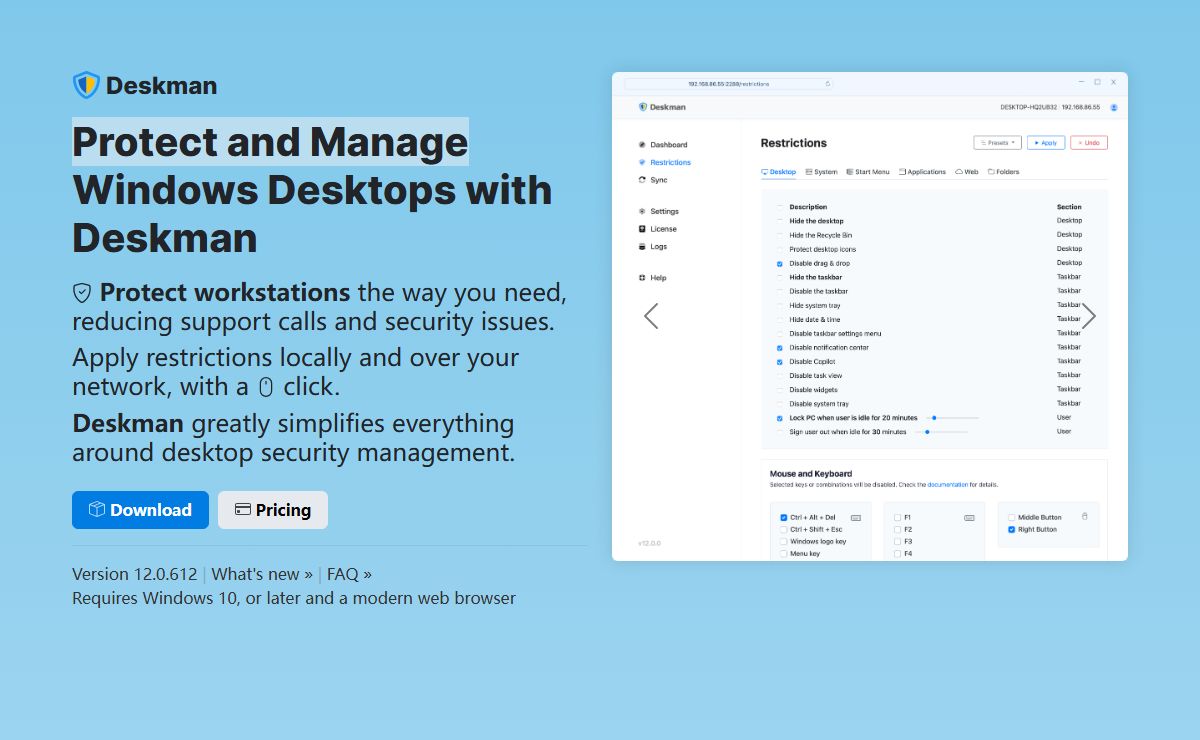Open the Settings gear in sidebar

642,212
